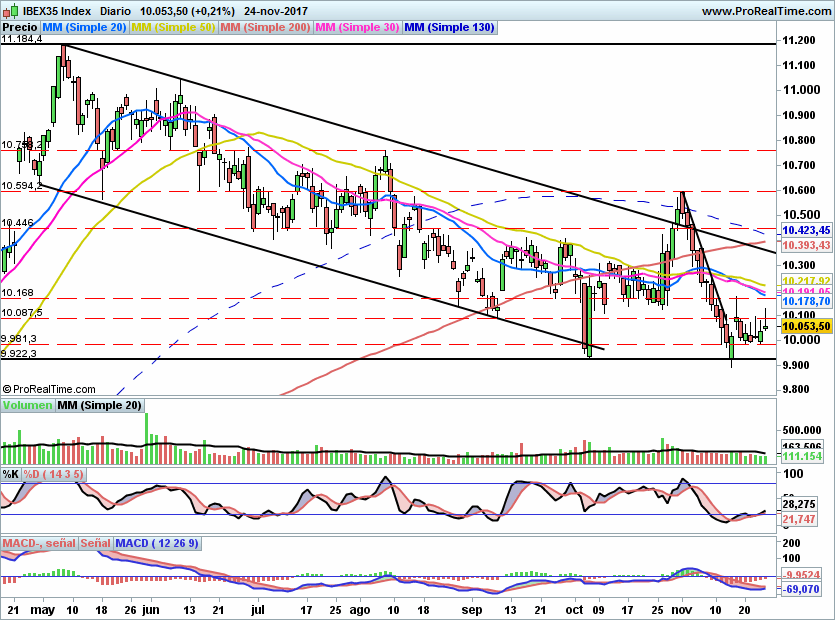Click the nov label on date axis
Screen dimensions: 835x620
pos(682,610)
